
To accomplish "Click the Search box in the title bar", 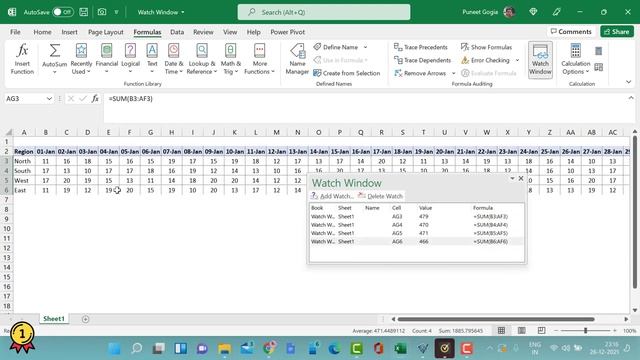I will pos(324,12).
